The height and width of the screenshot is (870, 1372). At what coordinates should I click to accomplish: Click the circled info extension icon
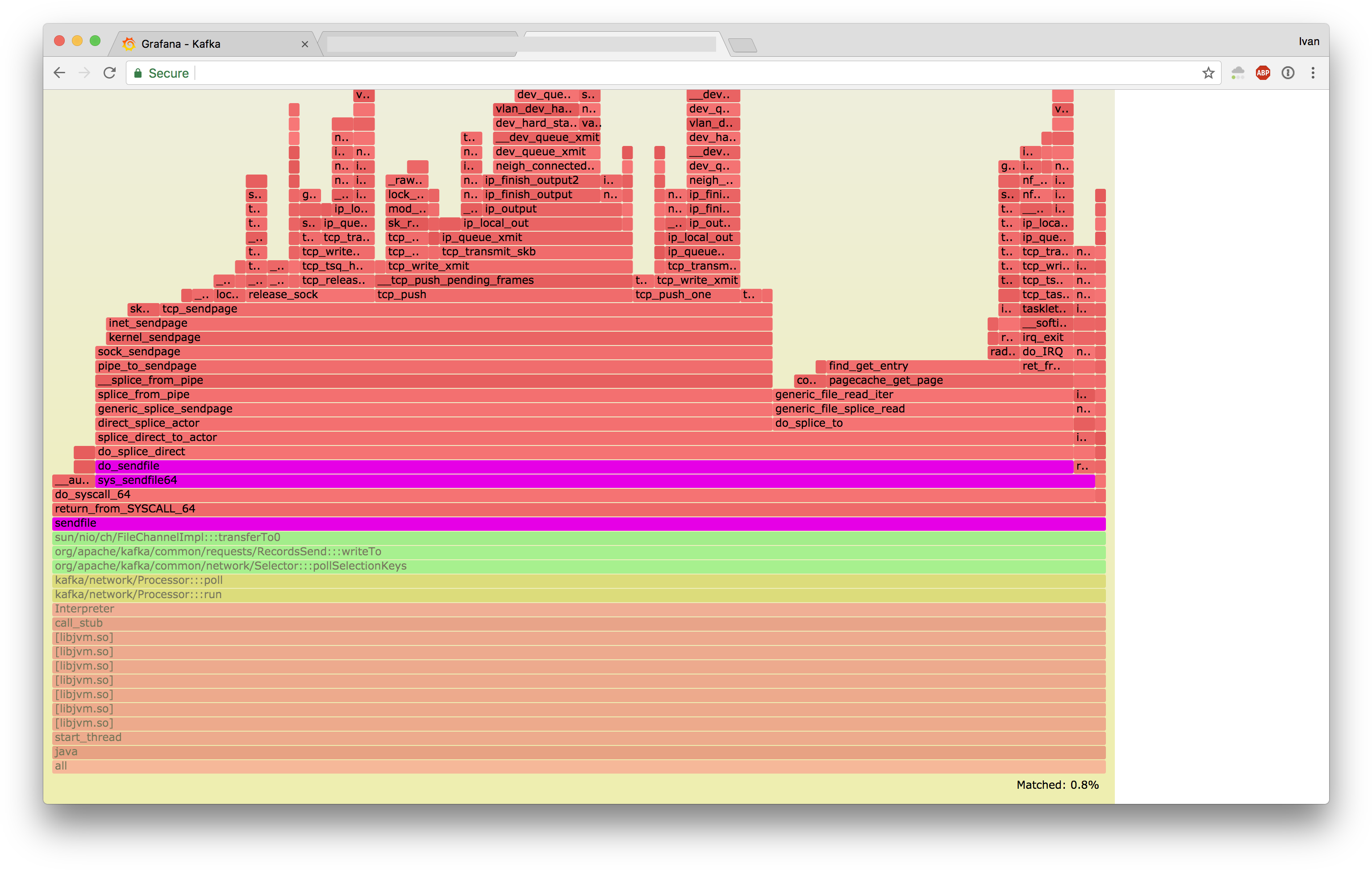[x=1288, y=73]
